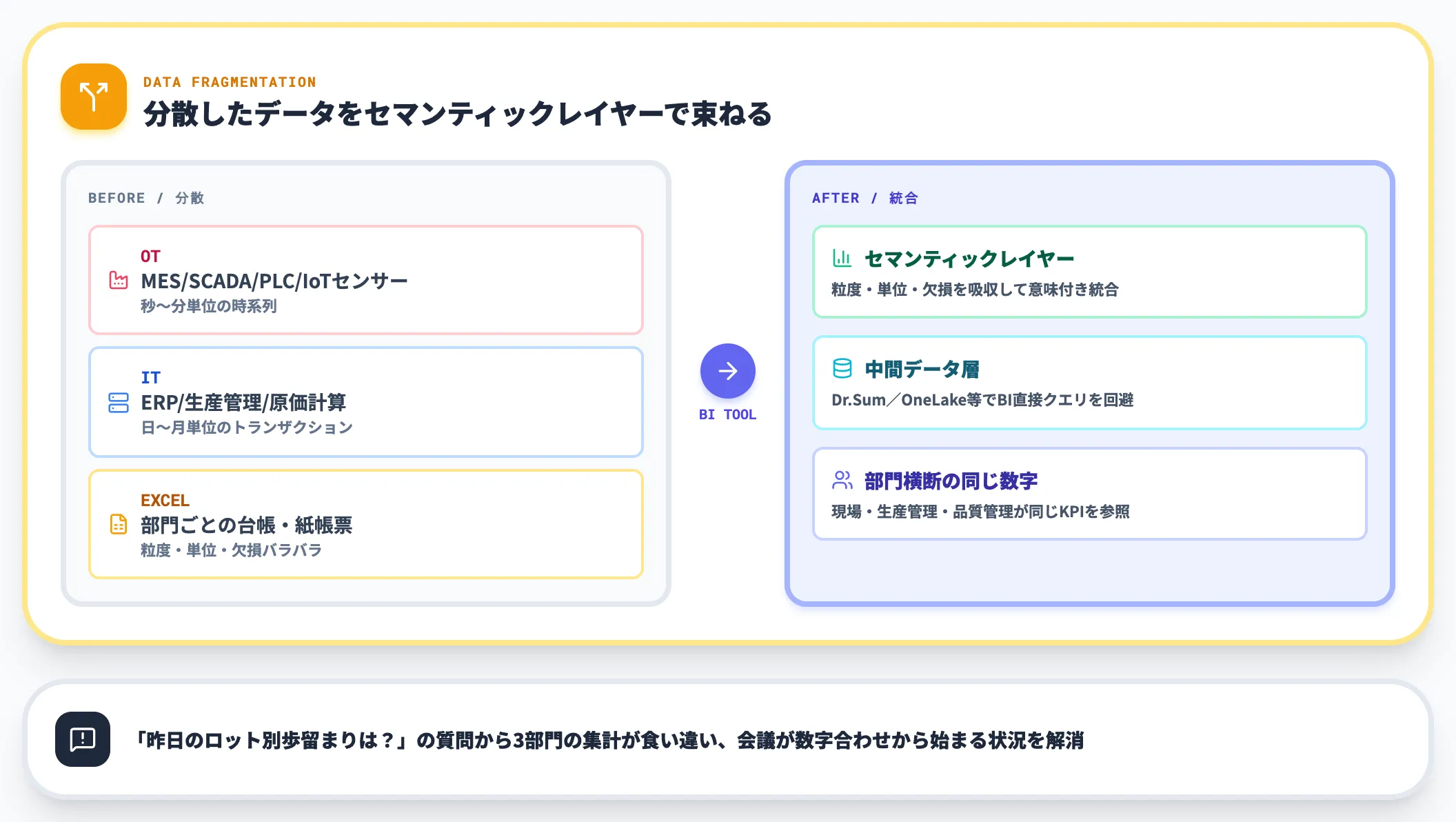1456x822 pixels.
Task: Click the server icon in the IT card
Action: pyautogui.click(x=119, y=402)
